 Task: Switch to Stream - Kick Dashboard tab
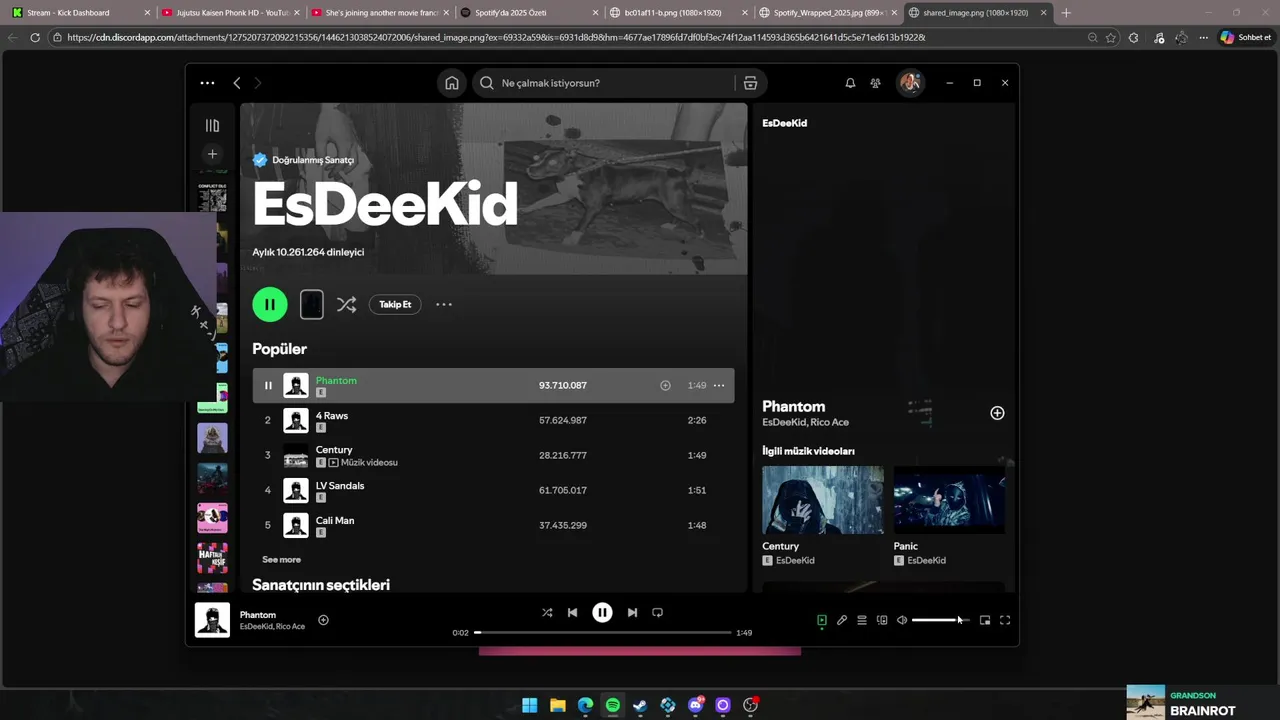click(x=78, y=13)
